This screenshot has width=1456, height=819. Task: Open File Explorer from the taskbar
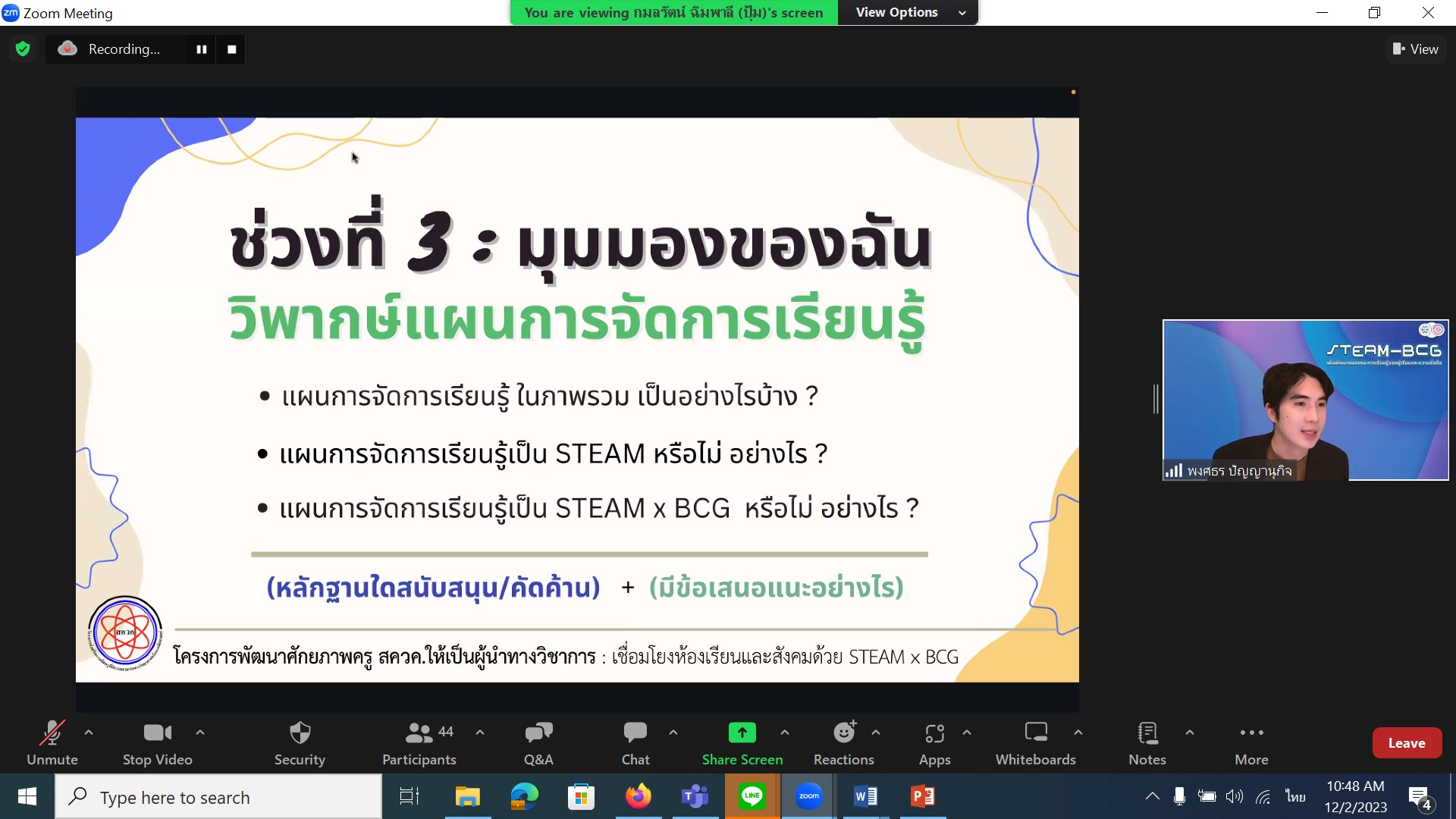468,796
